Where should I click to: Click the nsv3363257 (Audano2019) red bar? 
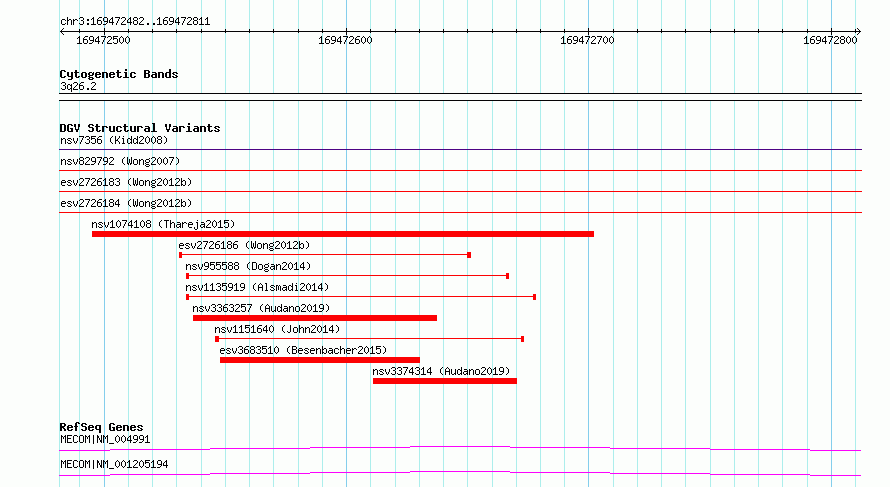315,318
